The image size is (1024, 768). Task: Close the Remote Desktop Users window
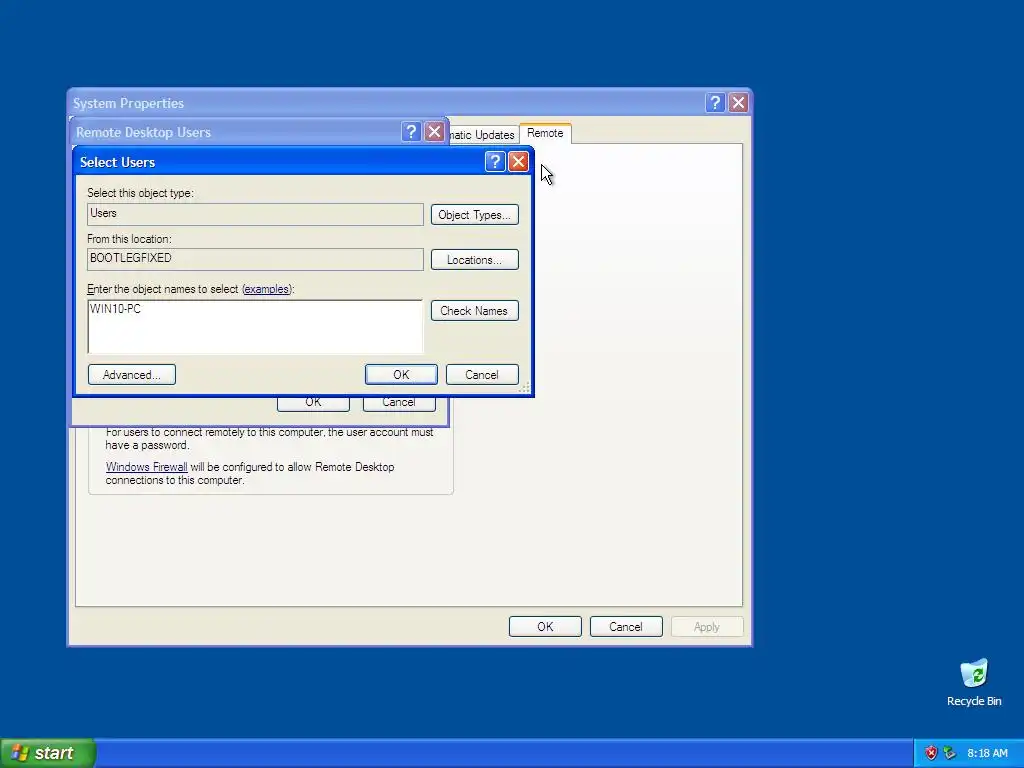pyautogui.click(x=434, y=132)
